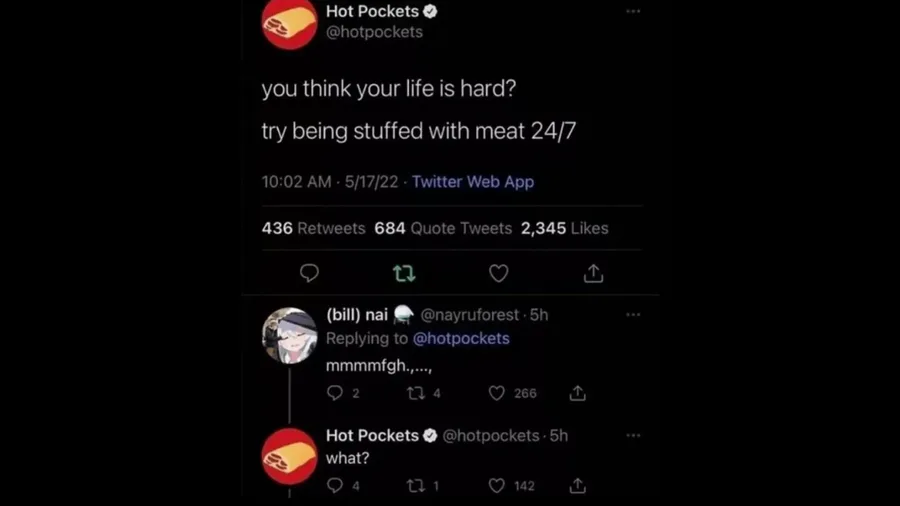Retweet the mmmmfgh reply

tap(416, 393)
